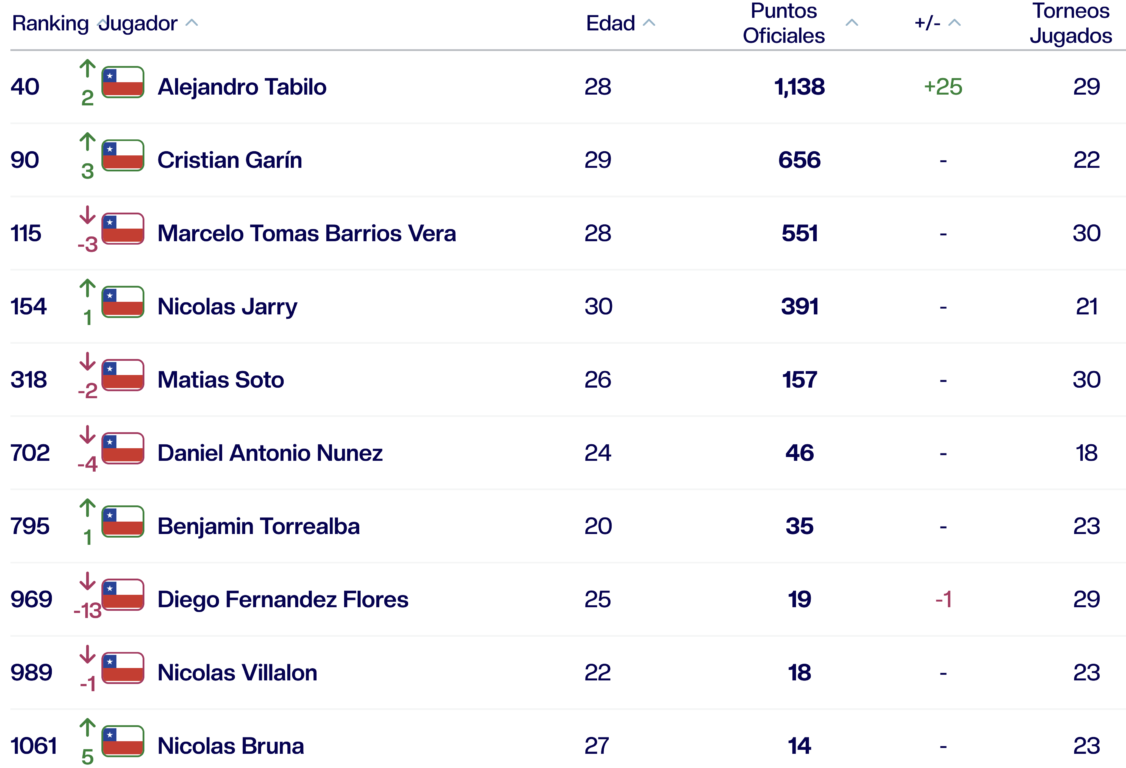Screen dimensions: 1126x768
Task: Open Diego Fernandez Flores player page
Action: tap(283, 599)
